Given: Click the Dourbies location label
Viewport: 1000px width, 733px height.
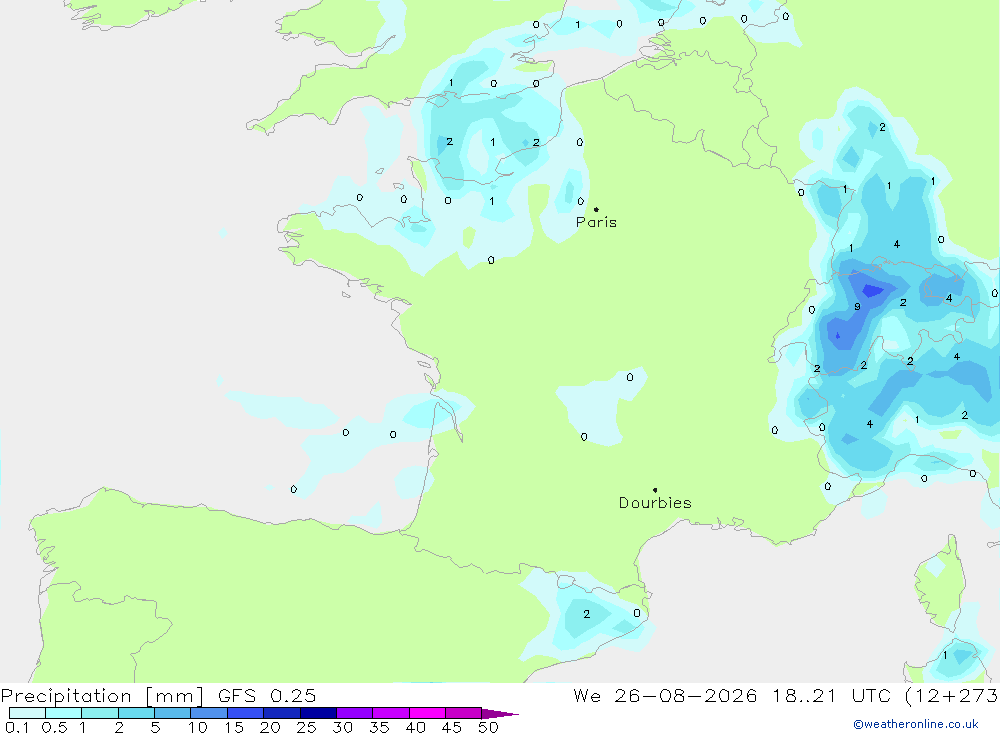Looking at the screenshot, I should 655,503.
